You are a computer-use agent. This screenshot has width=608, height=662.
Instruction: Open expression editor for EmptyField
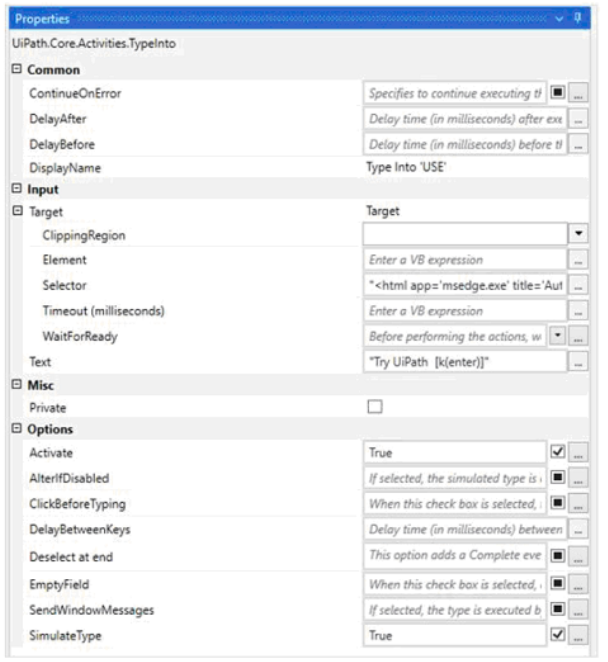578,584
